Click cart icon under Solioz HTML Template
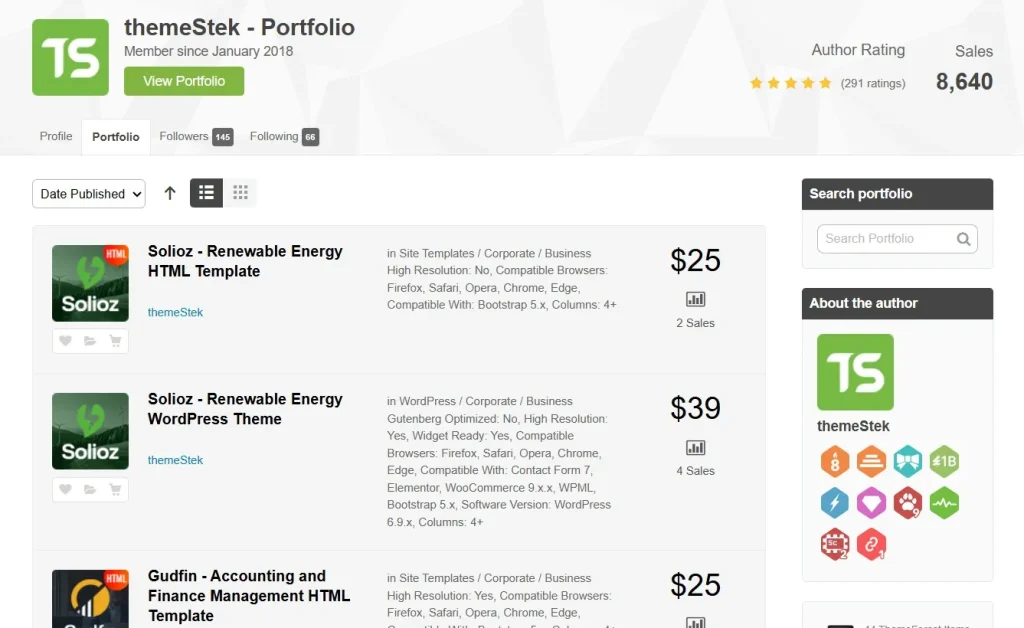 pos(115,341)
